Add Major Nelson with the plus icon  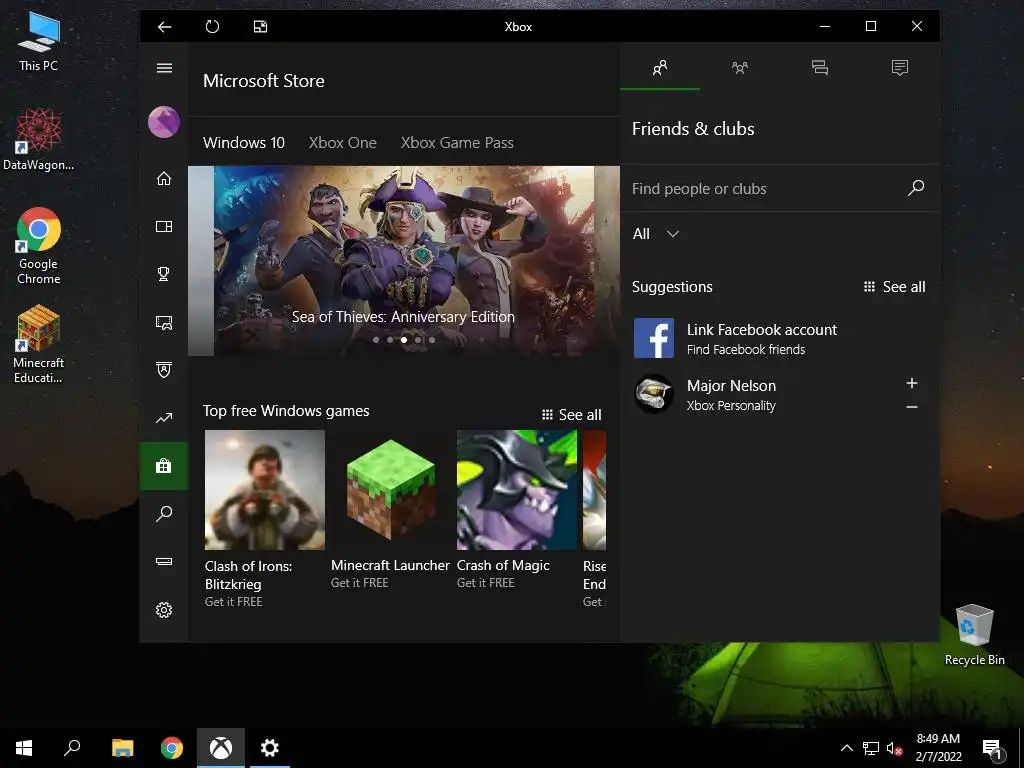[912, 383]
